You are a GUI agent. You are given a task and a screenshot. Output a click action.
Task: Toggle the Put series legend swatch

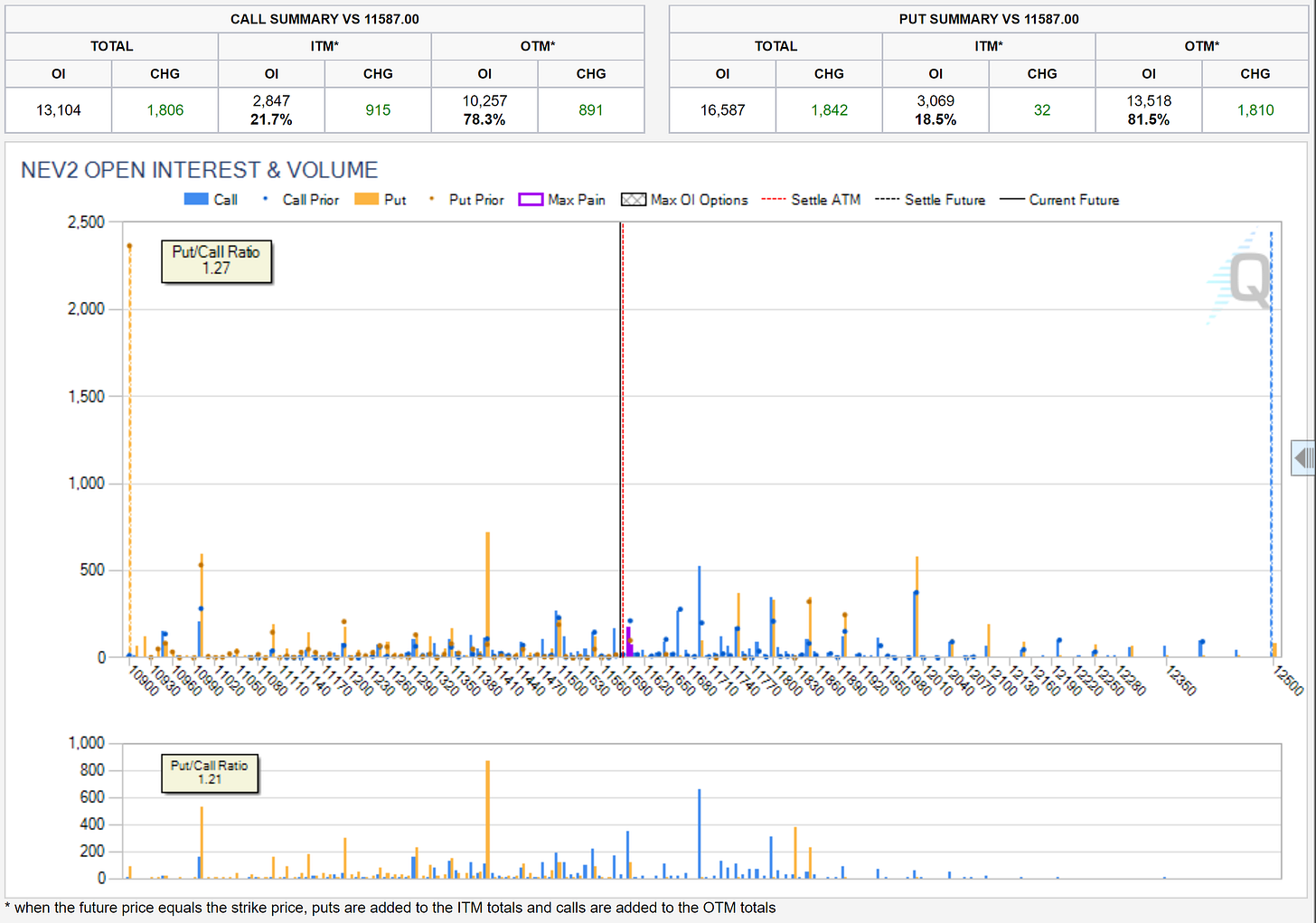point(366,199)
